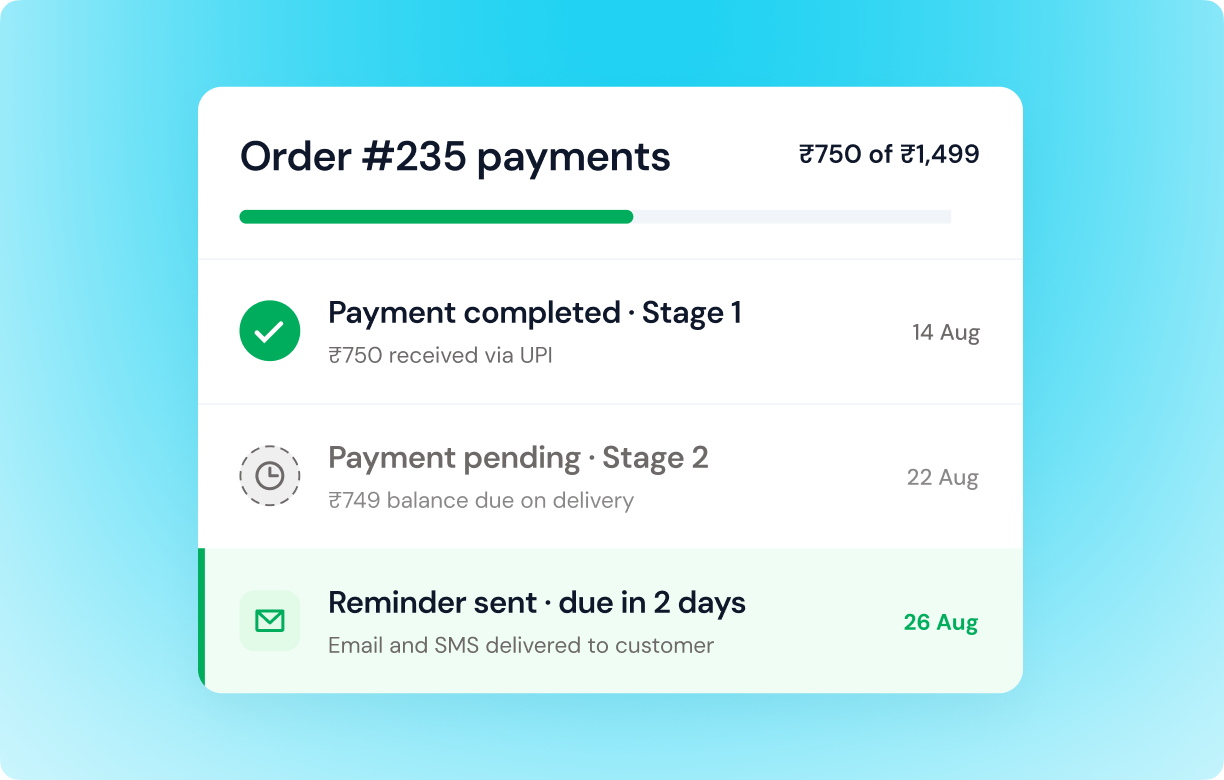
Task: Click the ₹750 received via UPI text
Action: pos(441,355)
